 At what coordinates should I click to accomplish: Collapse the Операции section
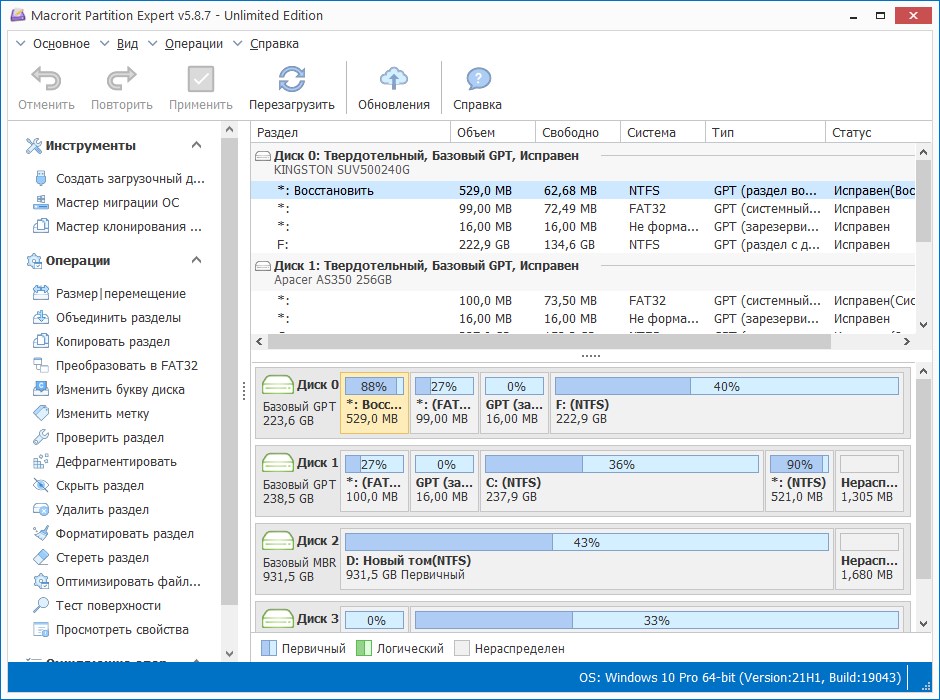[x=196, y=261]
